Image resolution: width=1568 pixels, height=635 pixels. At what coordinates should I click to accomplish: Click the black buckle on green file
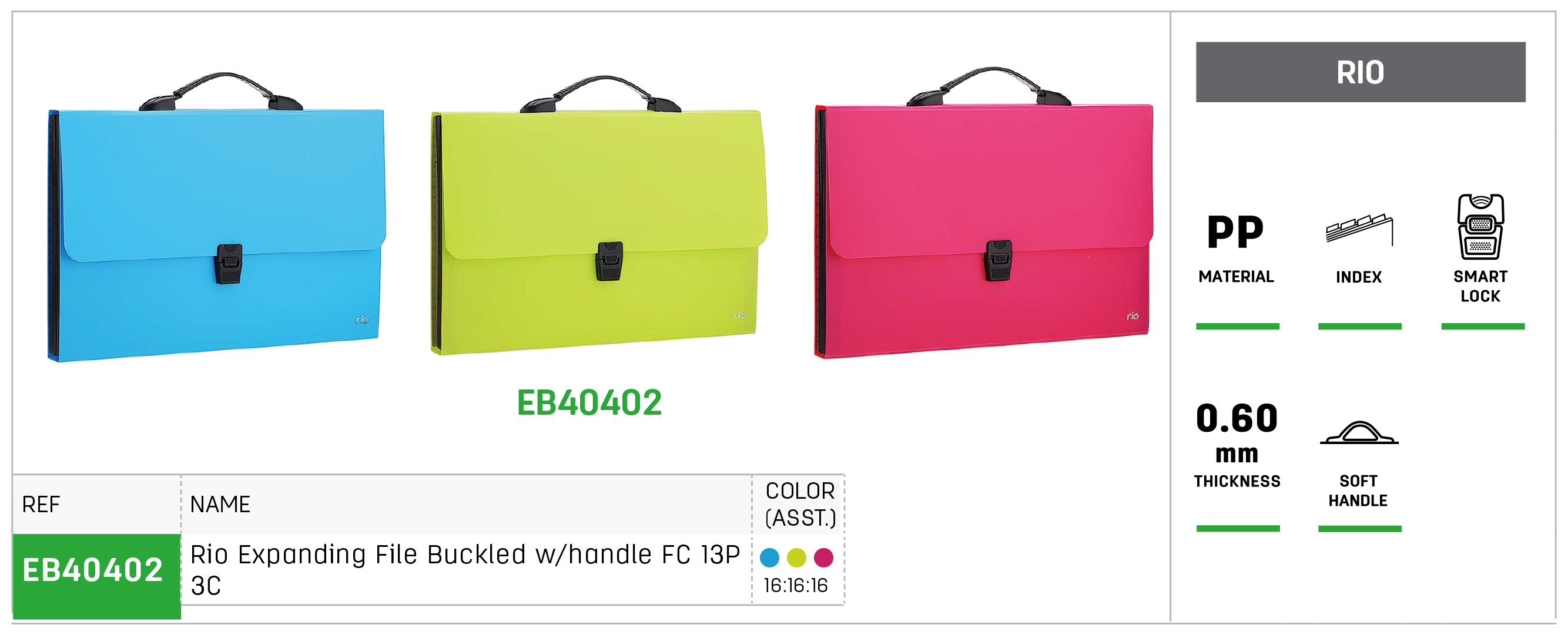point(609,261)
